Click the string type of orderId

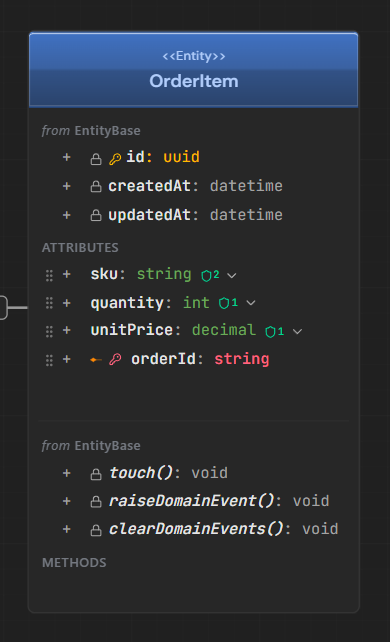click(242, 359)
